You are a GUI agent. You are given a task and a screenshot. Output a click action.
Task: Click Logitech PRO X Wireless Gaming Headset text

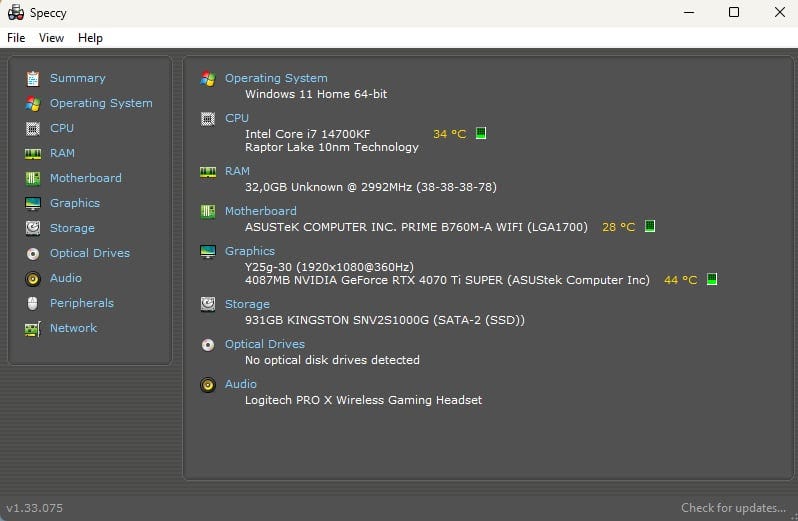click(363, 400)
